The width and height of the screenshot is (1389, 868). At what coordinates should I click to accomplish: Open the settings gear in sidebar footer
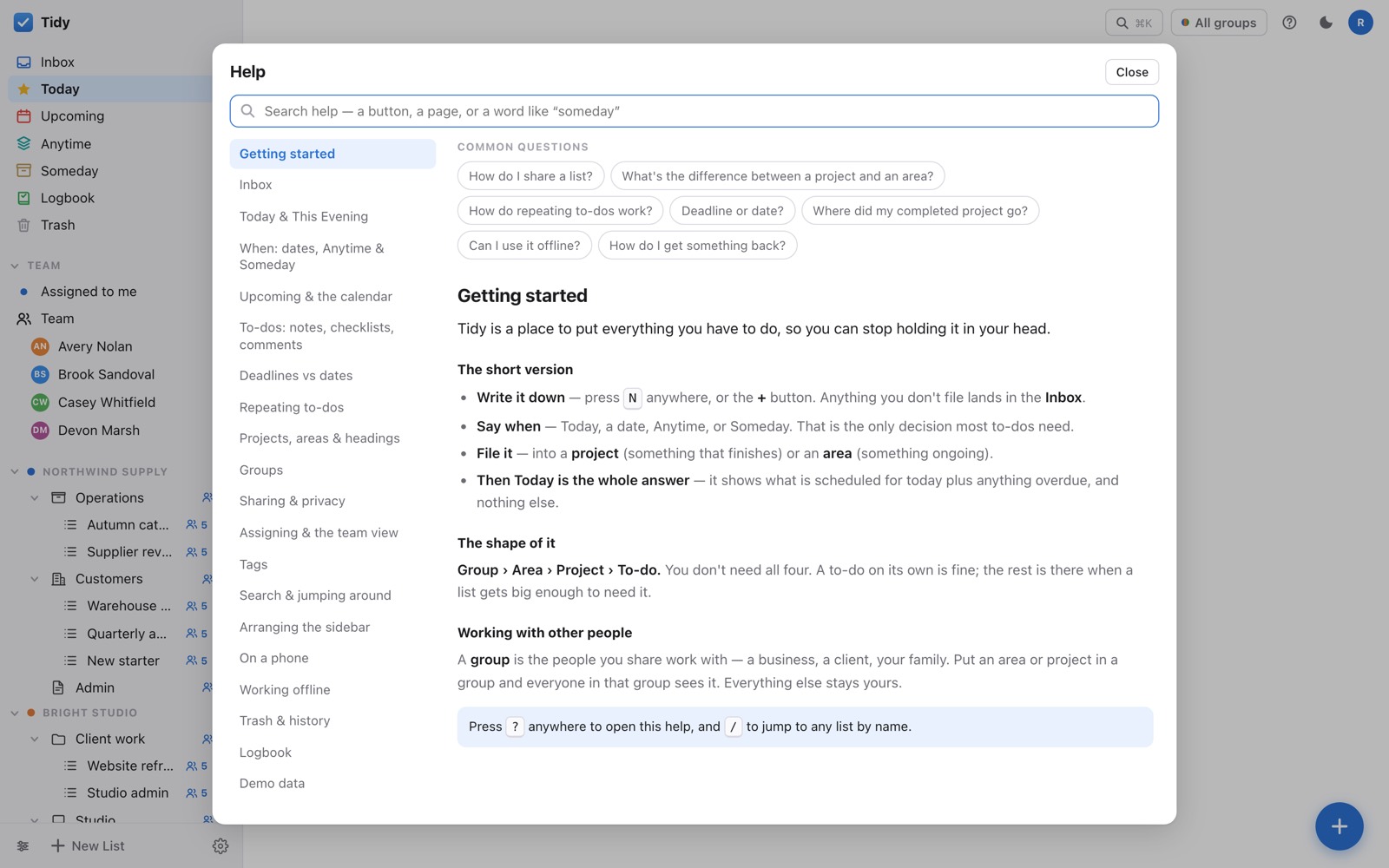click(x=221, y=845)
